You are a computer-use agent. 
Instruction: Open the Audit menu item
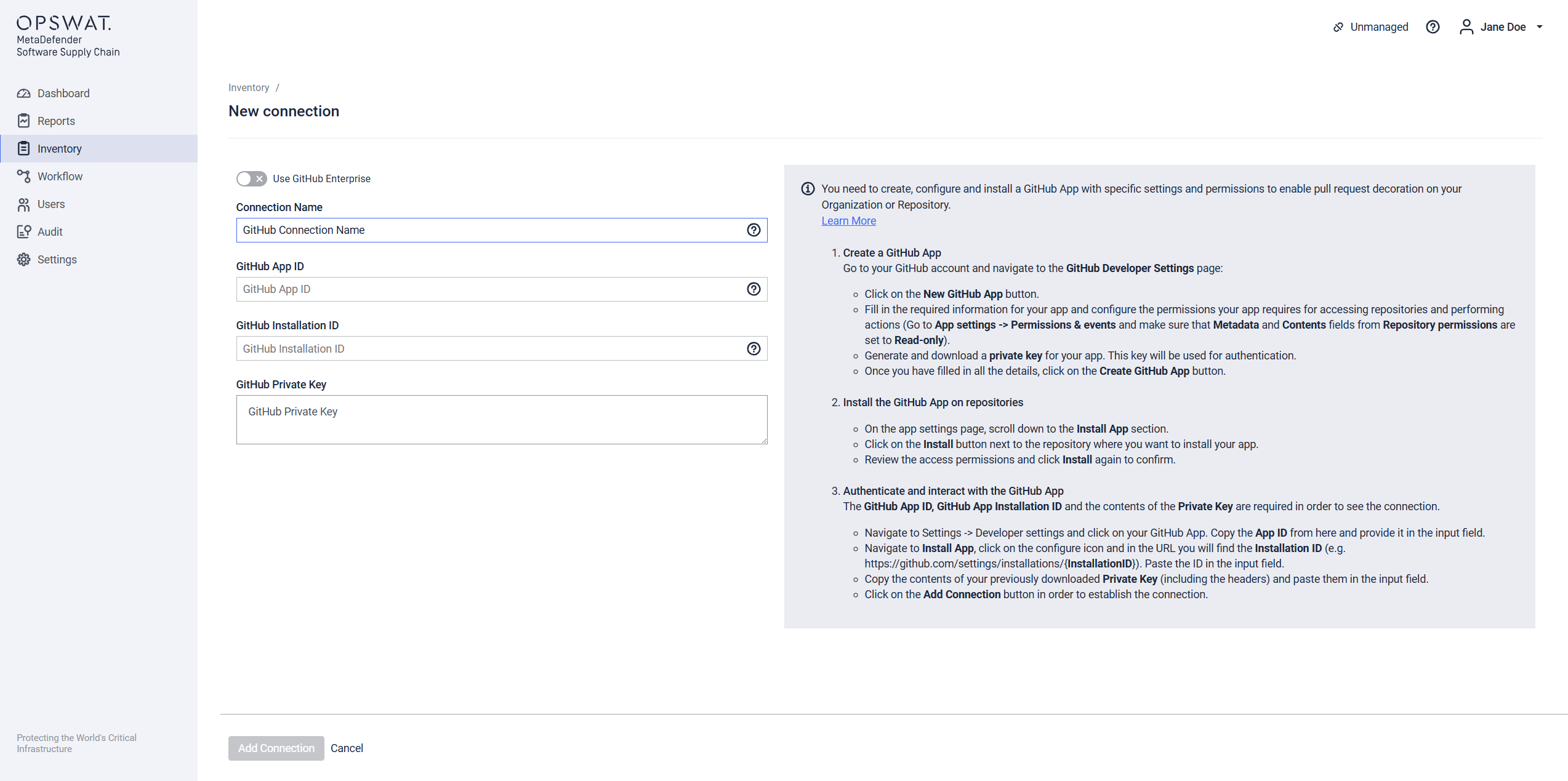point(99,232)
